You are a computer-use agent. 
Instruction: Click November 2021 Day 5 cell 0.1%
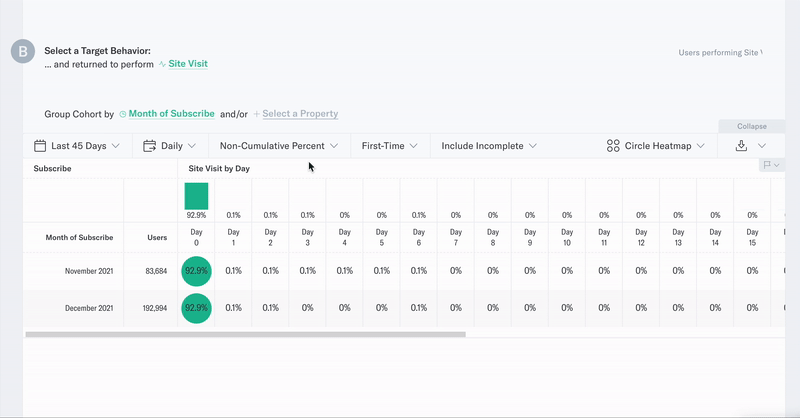point(382,271)
